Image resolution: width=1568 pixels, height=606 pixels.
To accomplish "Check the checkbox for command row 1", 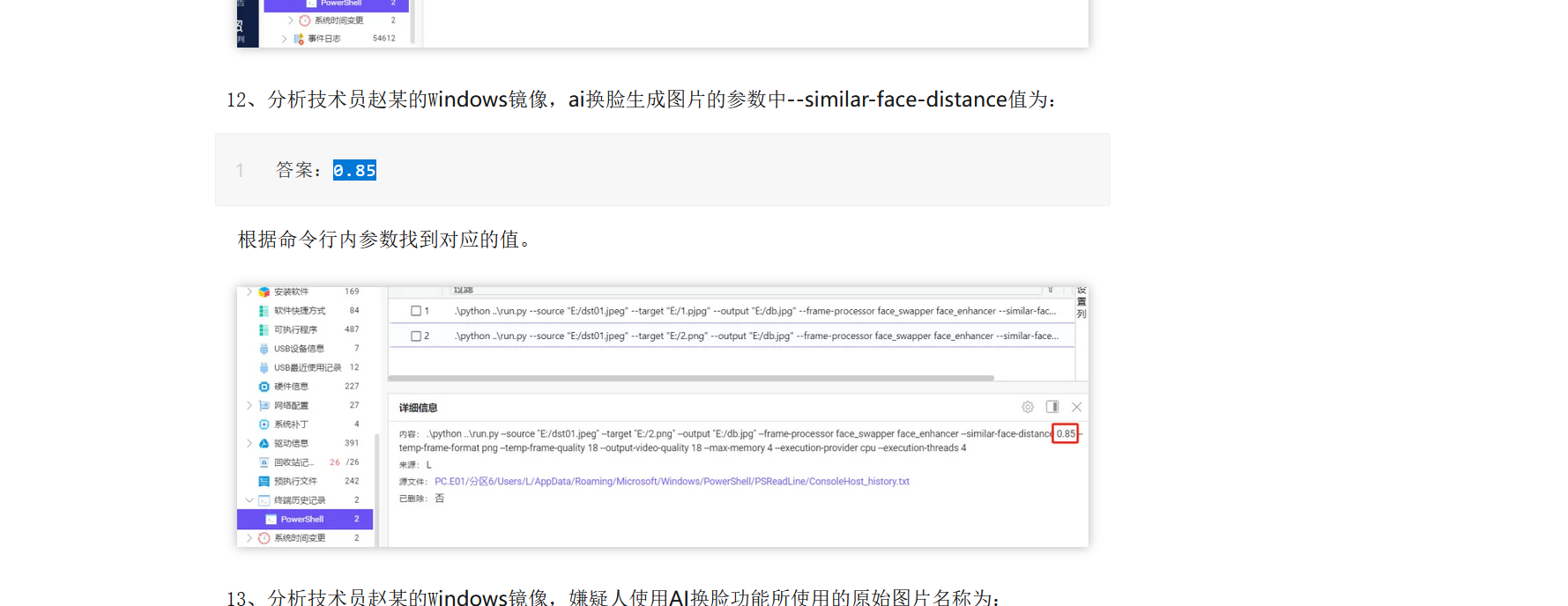I will pos(416,311).
